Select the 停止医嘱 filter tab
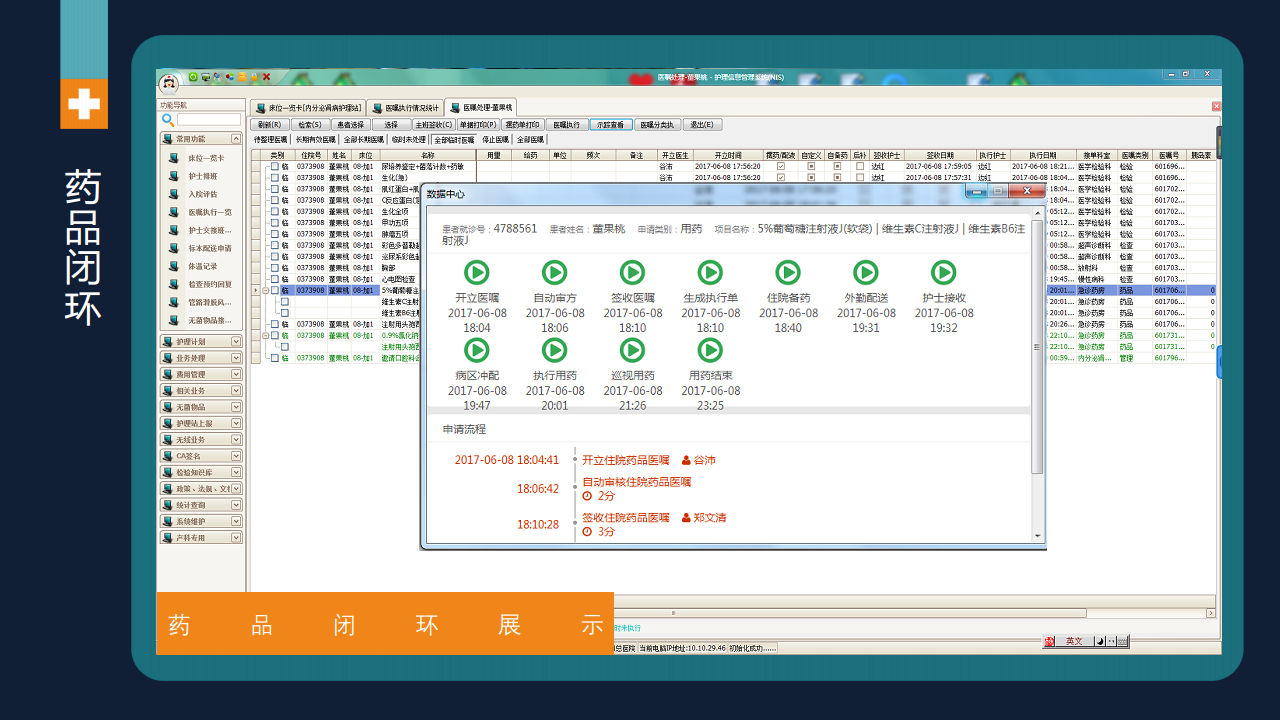Viewport: 1280px width, 720px height. click(495, 140)
